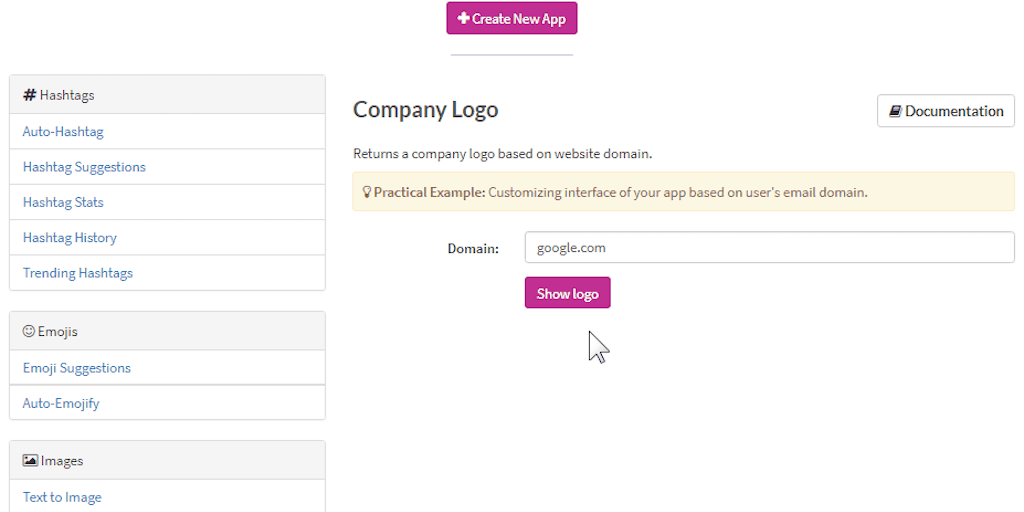Image resolution: width=1024 pixels, height=512 pixels.
Task: Open Hashtag Stats in the sidebar
Action: click(x=63, y=202)
